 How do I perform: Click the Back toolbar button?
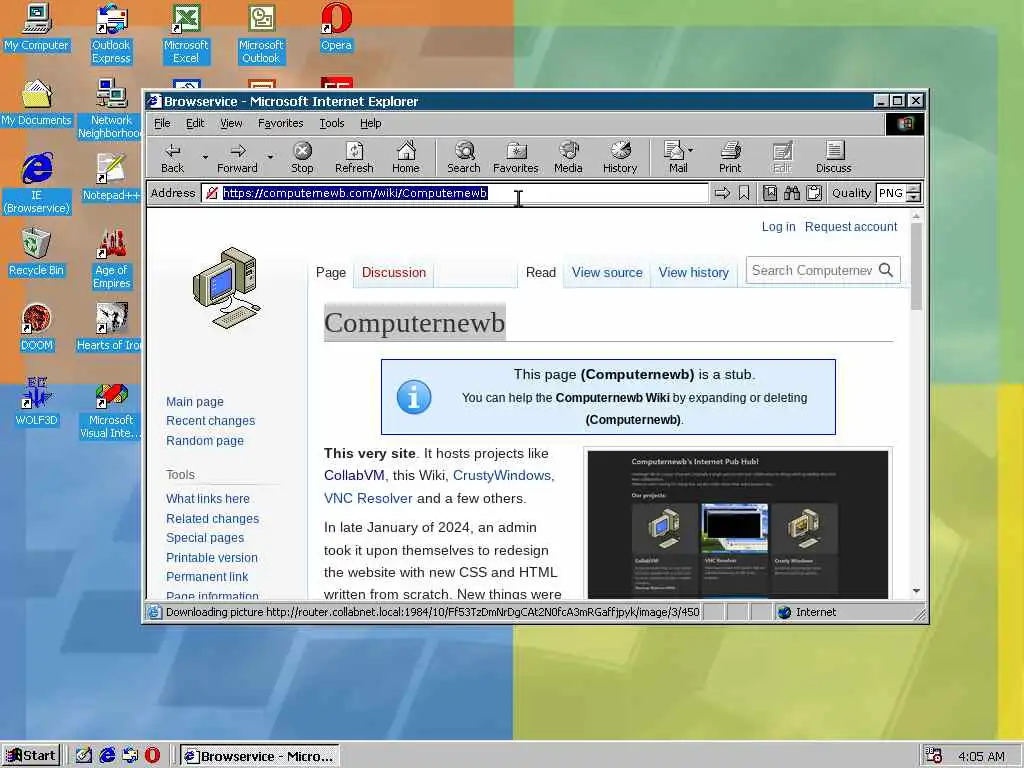coord(172,158)
